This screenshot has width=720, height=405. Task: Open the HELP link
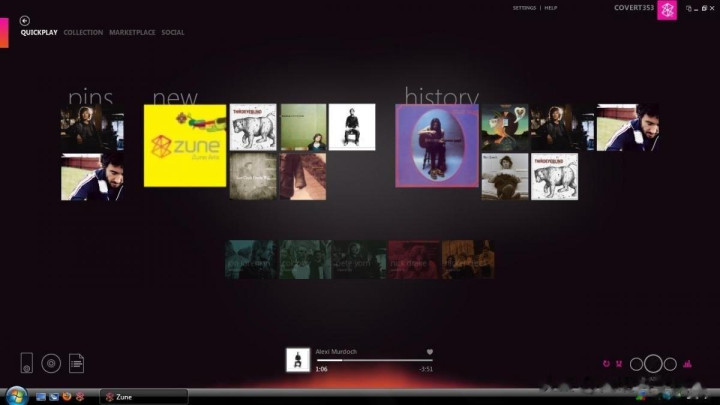click(x=551, y=8)
